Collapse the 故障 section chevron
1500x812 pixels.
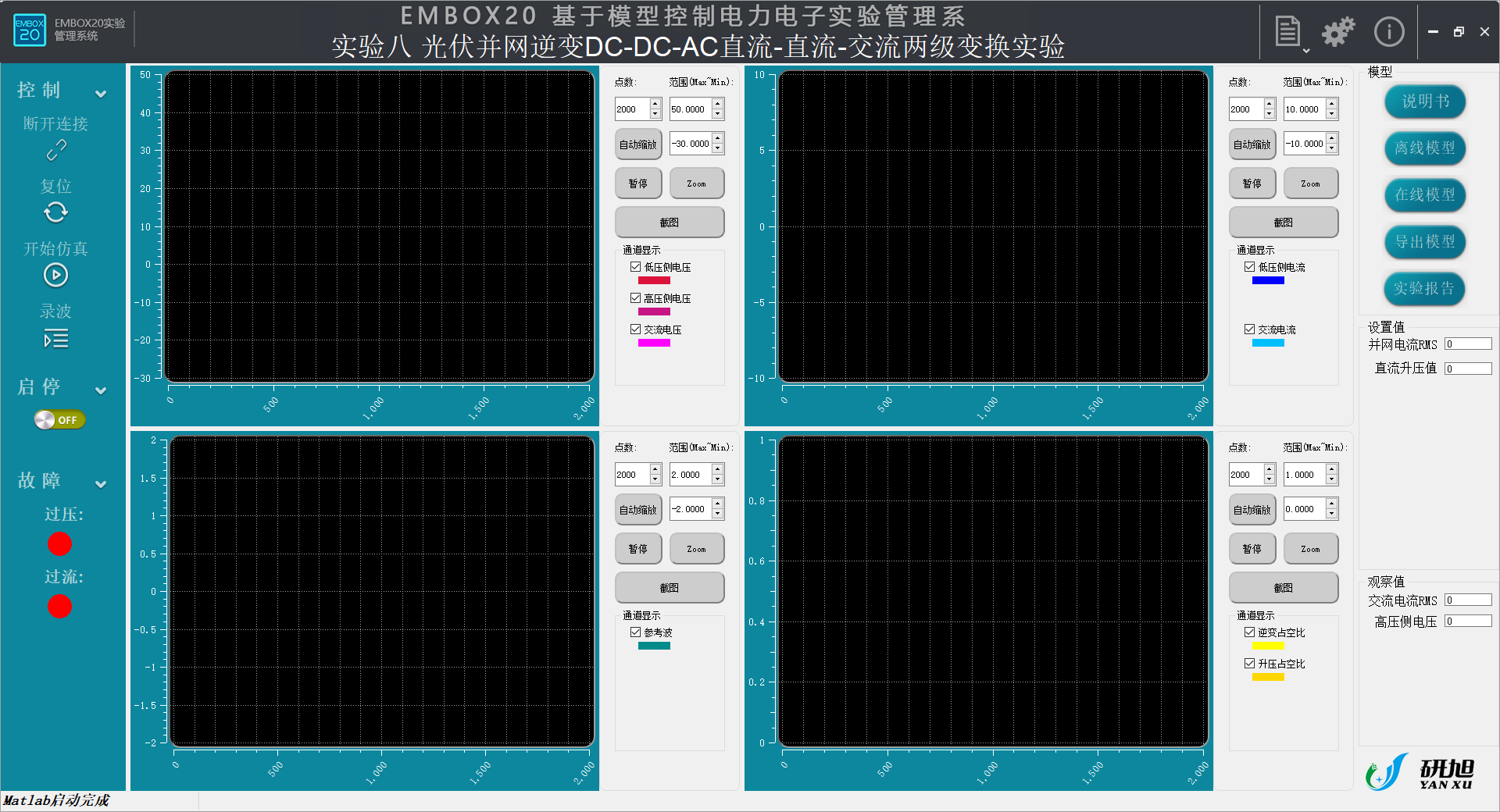[101, 484]
